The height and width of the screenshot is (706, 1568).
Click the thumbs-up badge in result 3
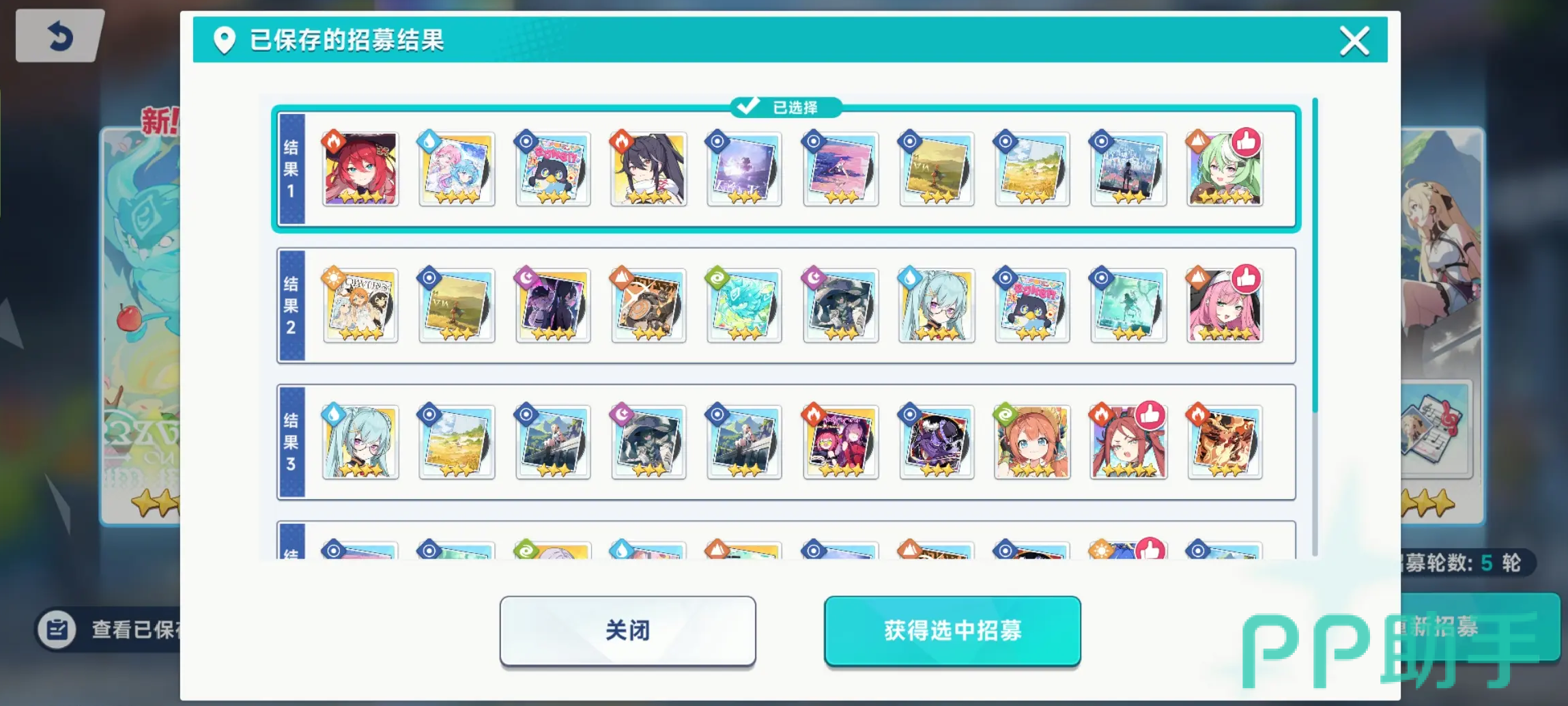[1150, 416]
